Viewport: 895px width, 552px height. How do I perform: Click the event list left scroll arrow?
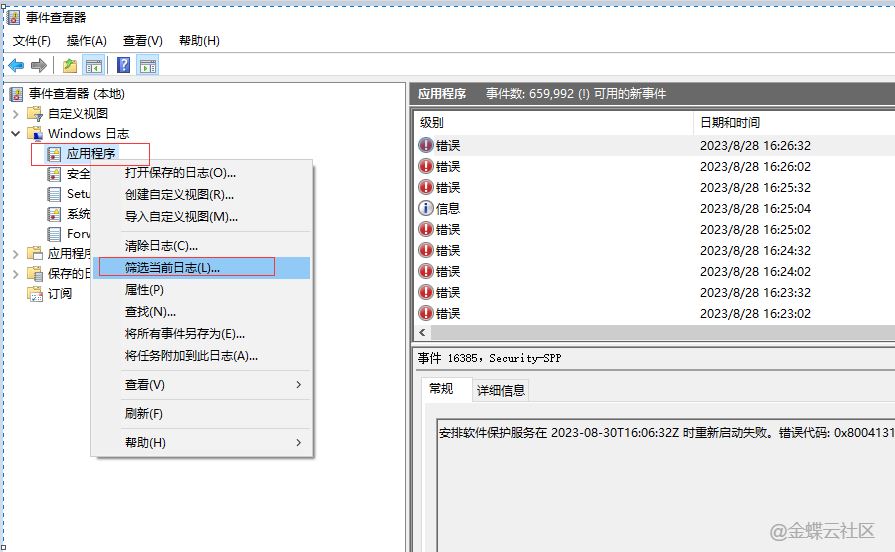(423, 332)
